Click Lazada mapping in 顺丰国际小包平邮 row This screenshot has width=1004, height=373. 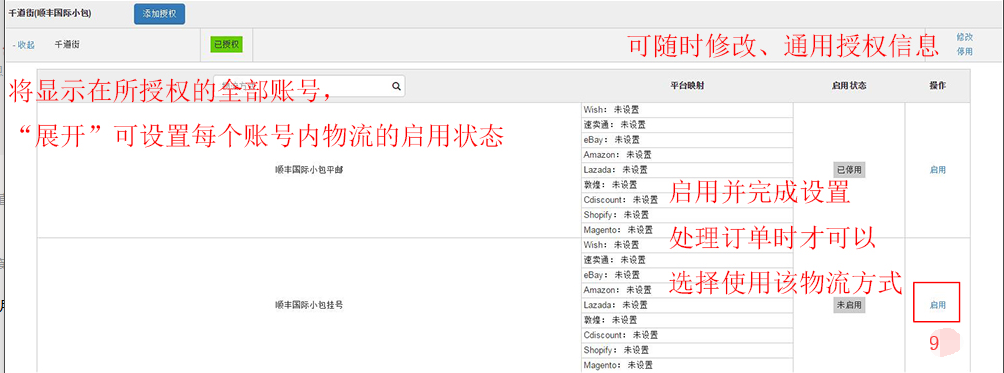[687, 170]
